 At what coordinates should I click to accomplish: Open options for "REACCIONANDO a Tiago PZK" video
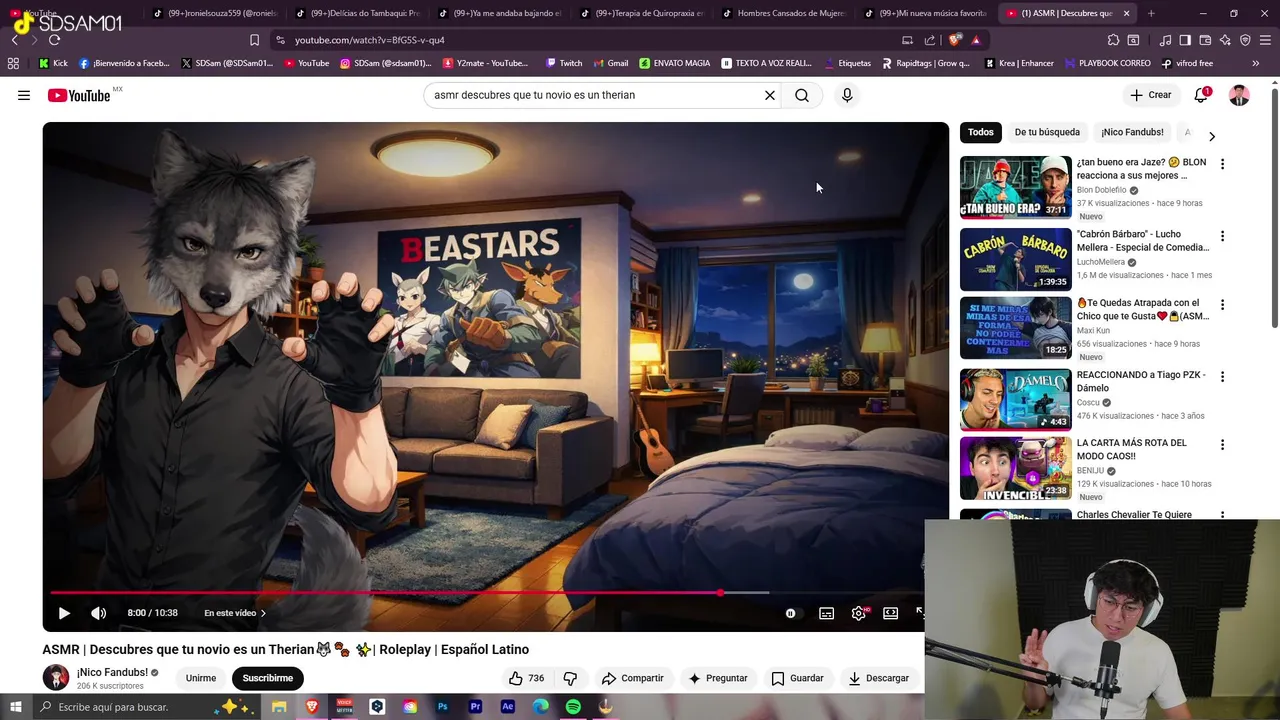(1222, 377)
